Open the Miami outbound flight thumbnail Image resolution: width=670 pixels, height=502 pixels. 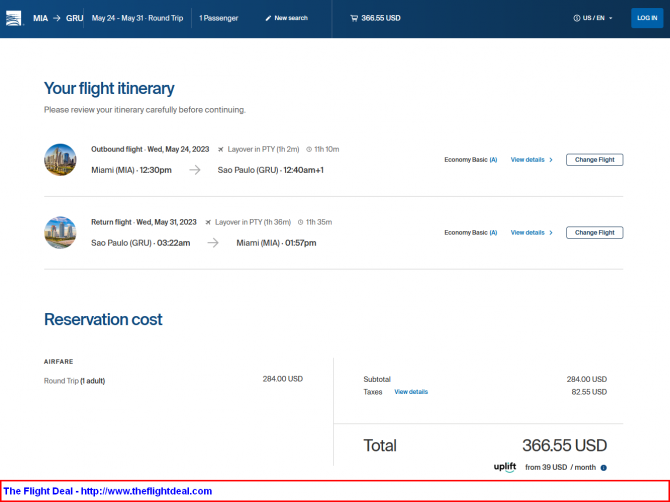click(x=60, y=160)
